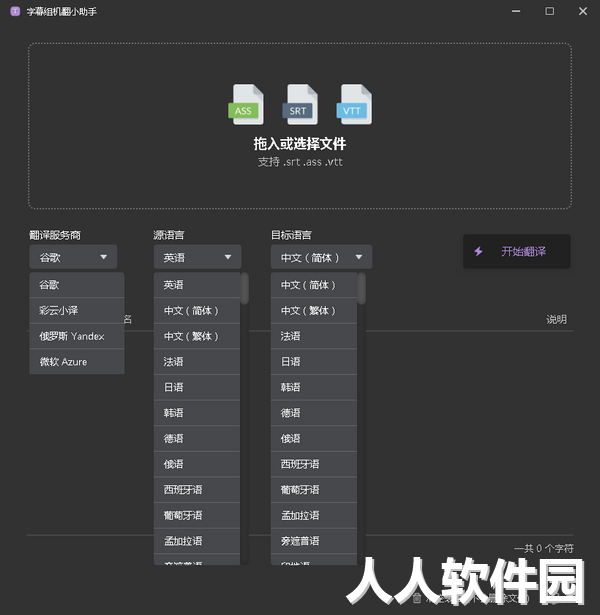Open the 源语言 source language dropdown

pos(197,257)
